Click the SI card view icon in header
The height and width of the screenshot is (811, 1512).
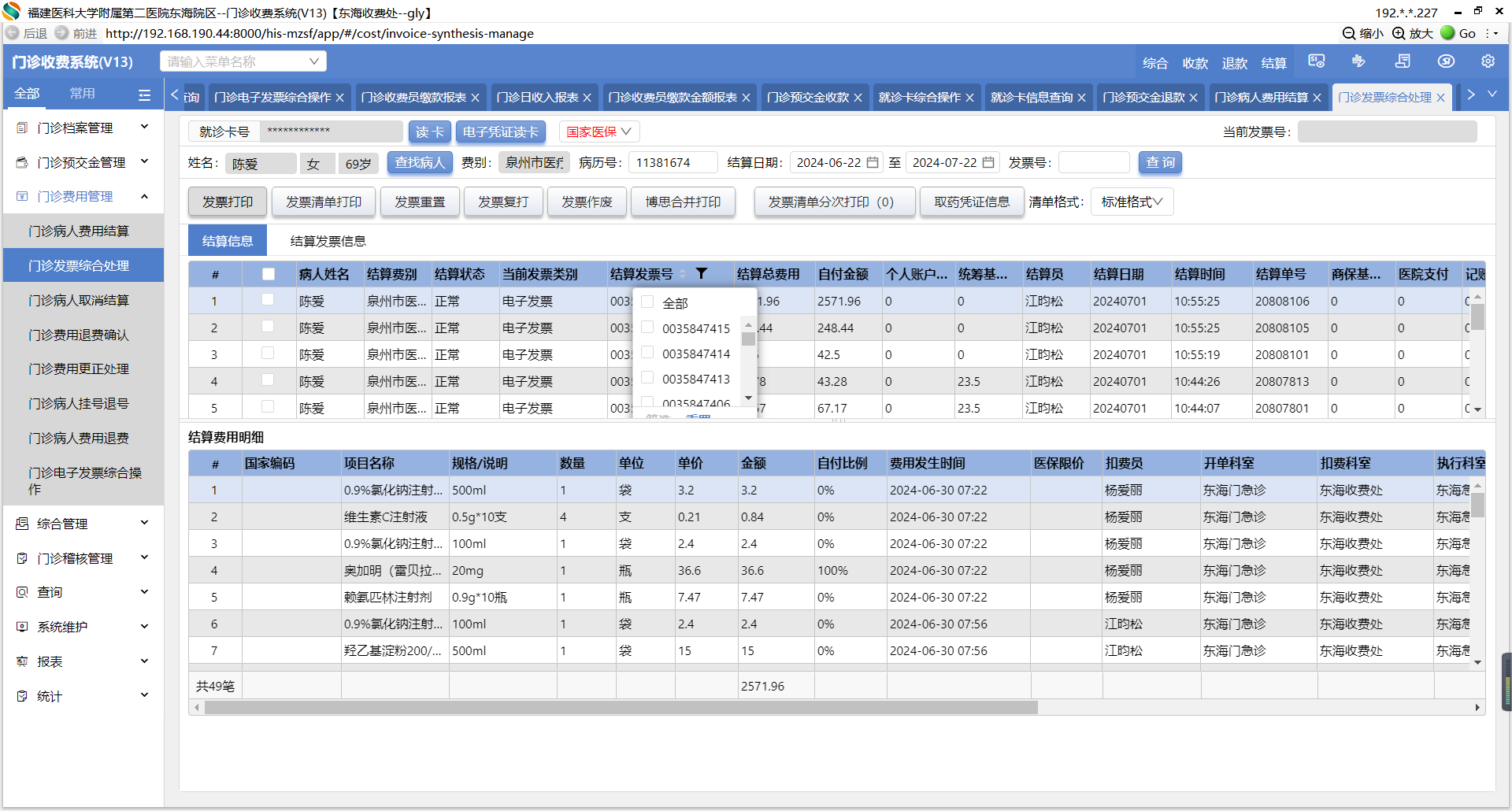point(1316,61)
